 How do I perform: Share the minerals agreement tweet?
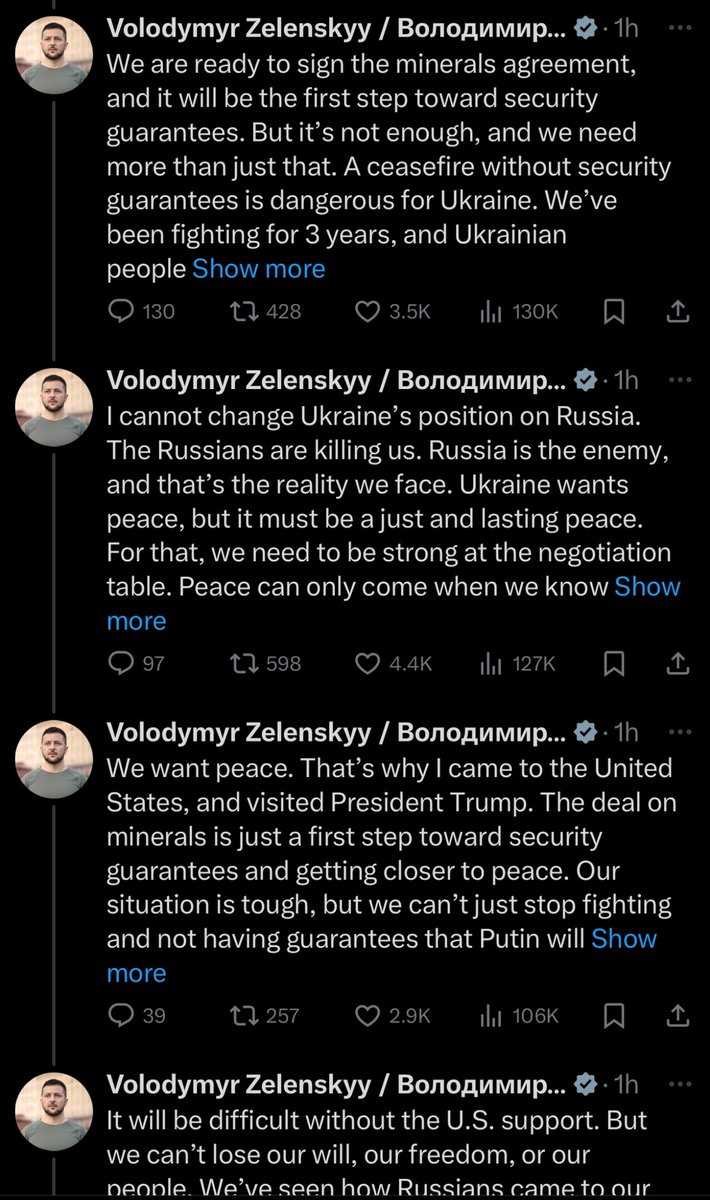point(677,311)
